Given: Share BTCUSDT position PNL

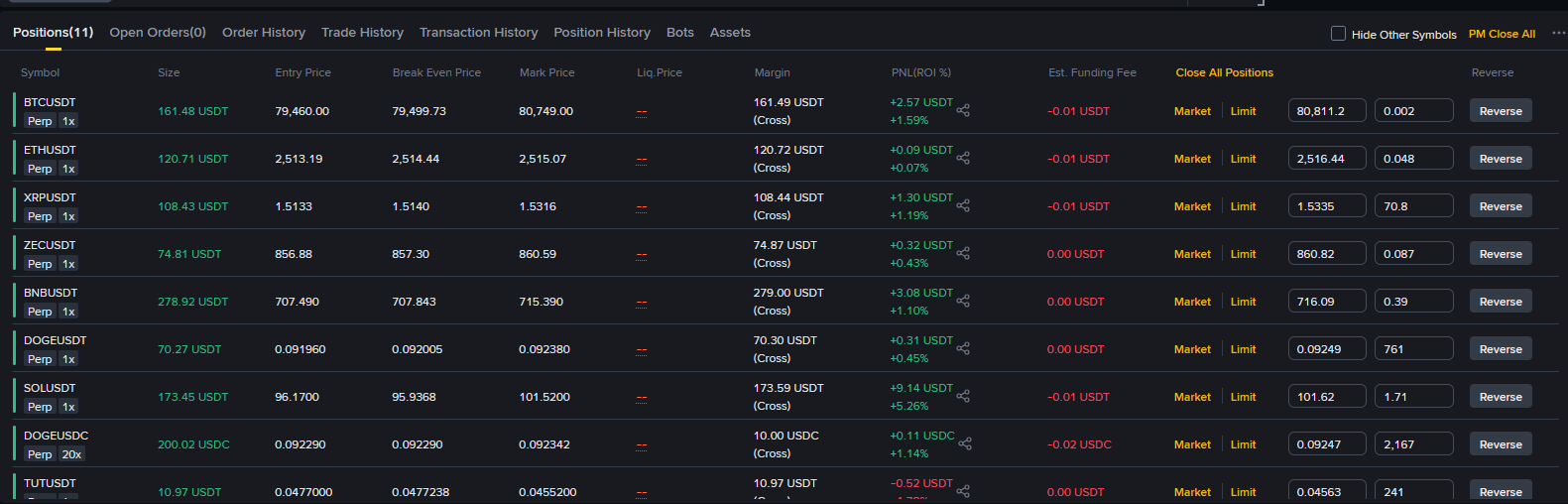Looking at the screenshot, I should pos(963,110).
